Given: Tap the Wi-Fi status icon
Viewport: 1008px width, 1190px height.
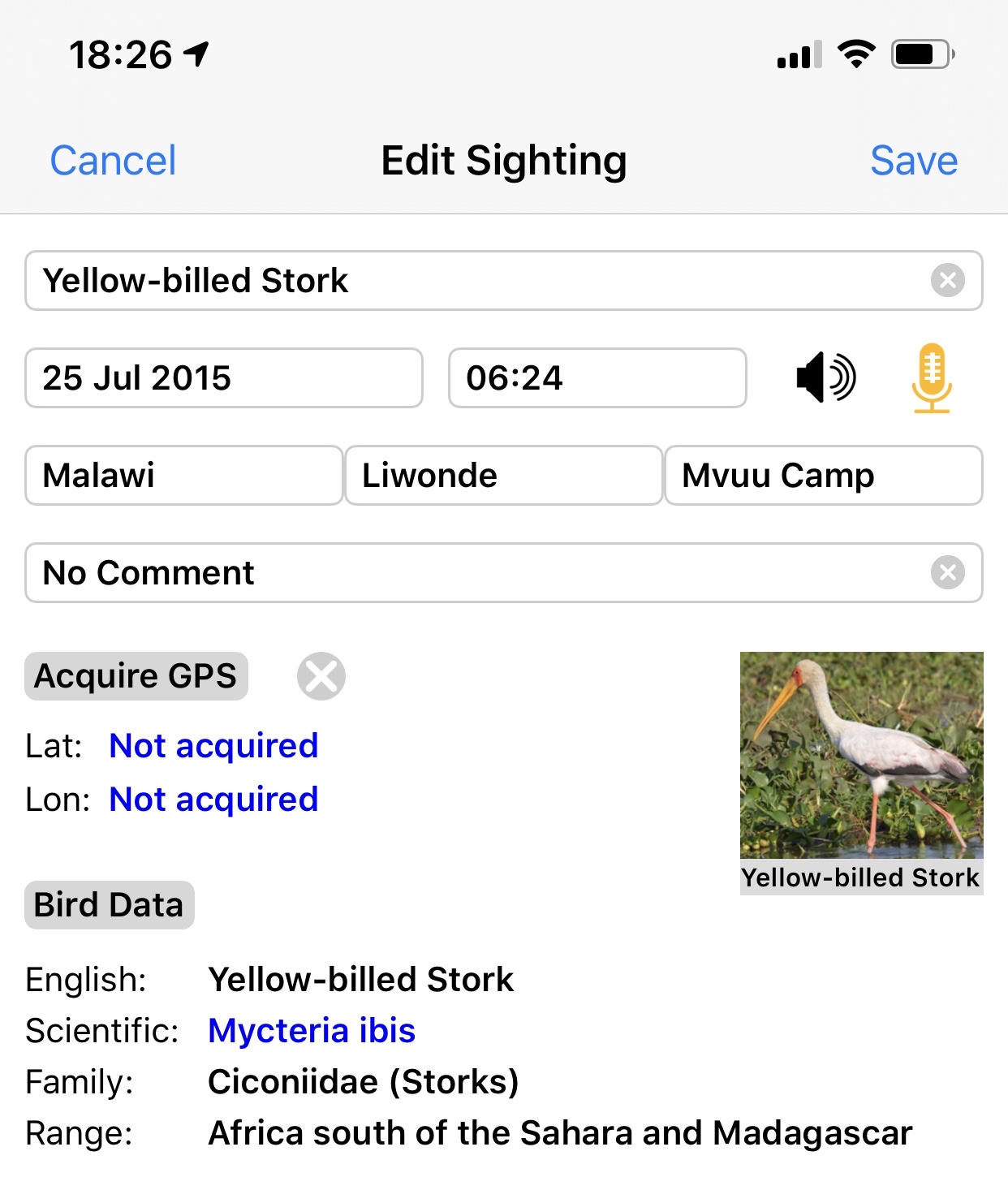Looking at the screenshot, I should pyautogui.click(x=855, y=54).
